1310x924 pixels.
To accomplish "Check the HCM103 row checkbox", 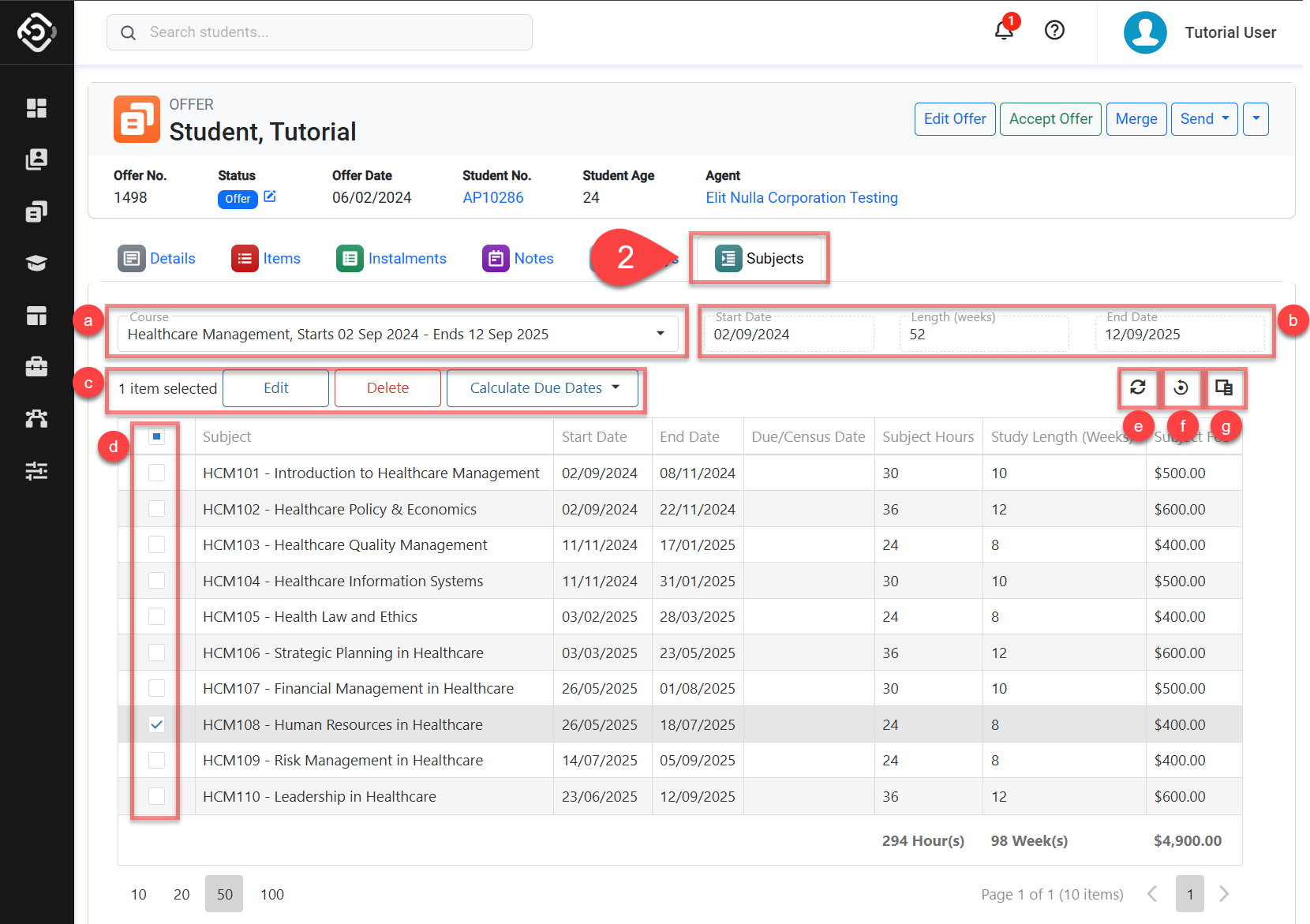I will 156,544.
